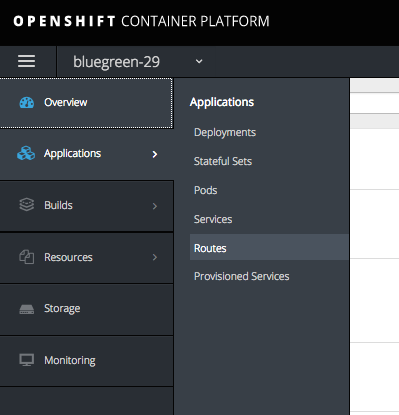Go to Pods list
Viewport: 399px width, 415px height.
tap(205, 190)
